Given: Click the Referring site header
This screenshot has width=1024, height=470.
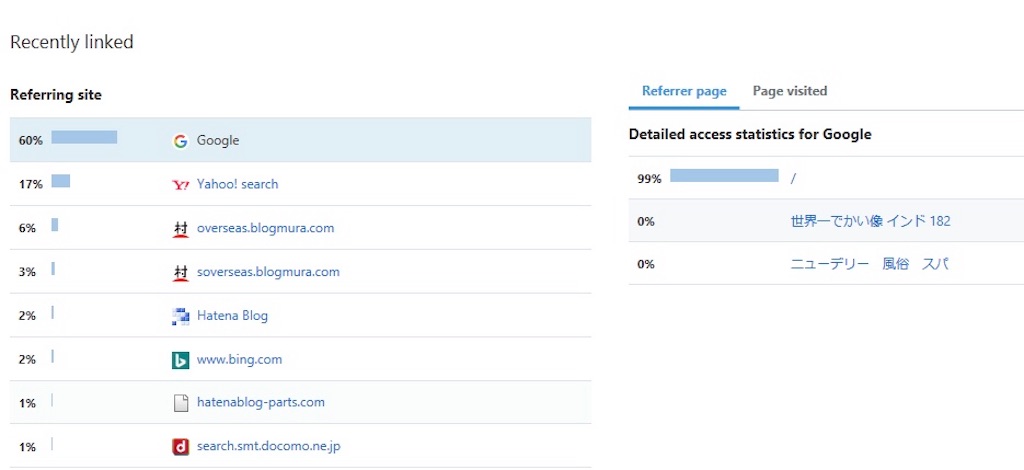Looking at the screenshot, I should point(56,95).
